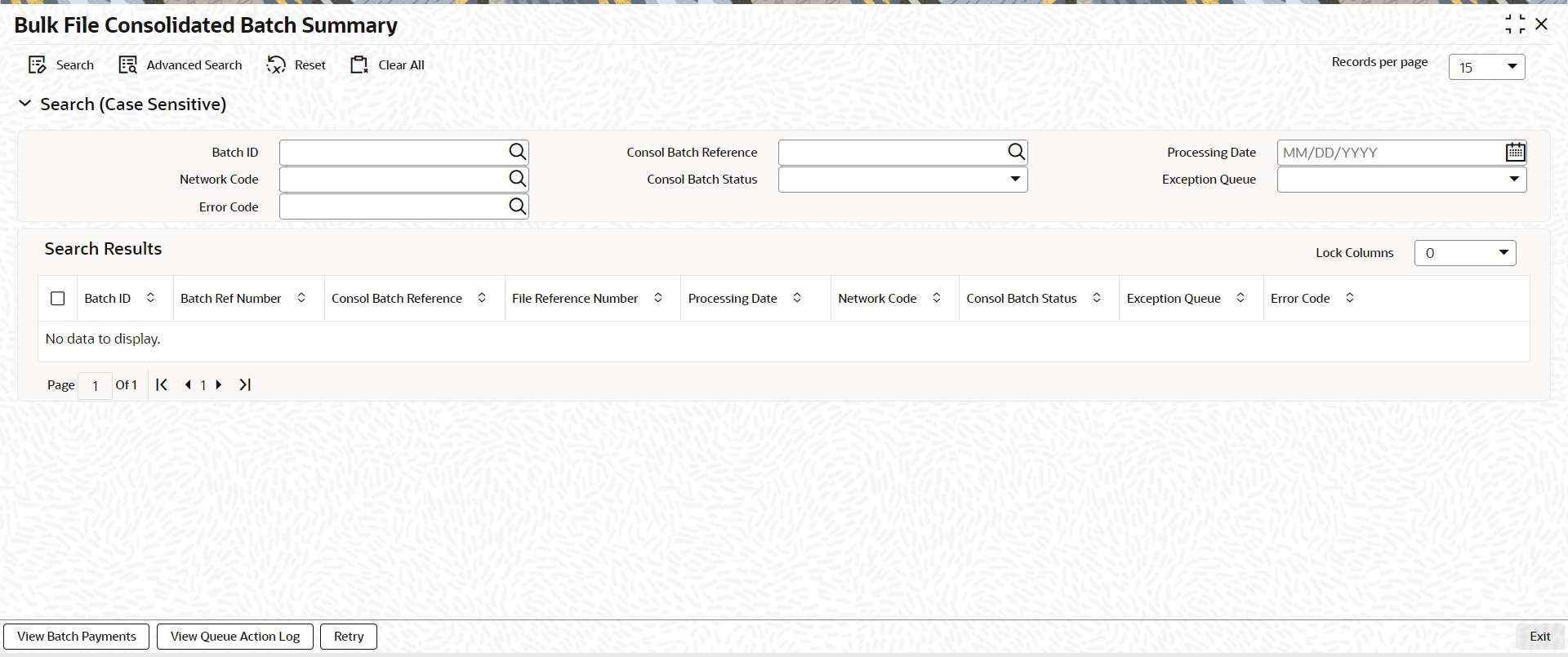
Task: Close the Bulk File Consolidated Batch Summary
Action: point(1542,24)
